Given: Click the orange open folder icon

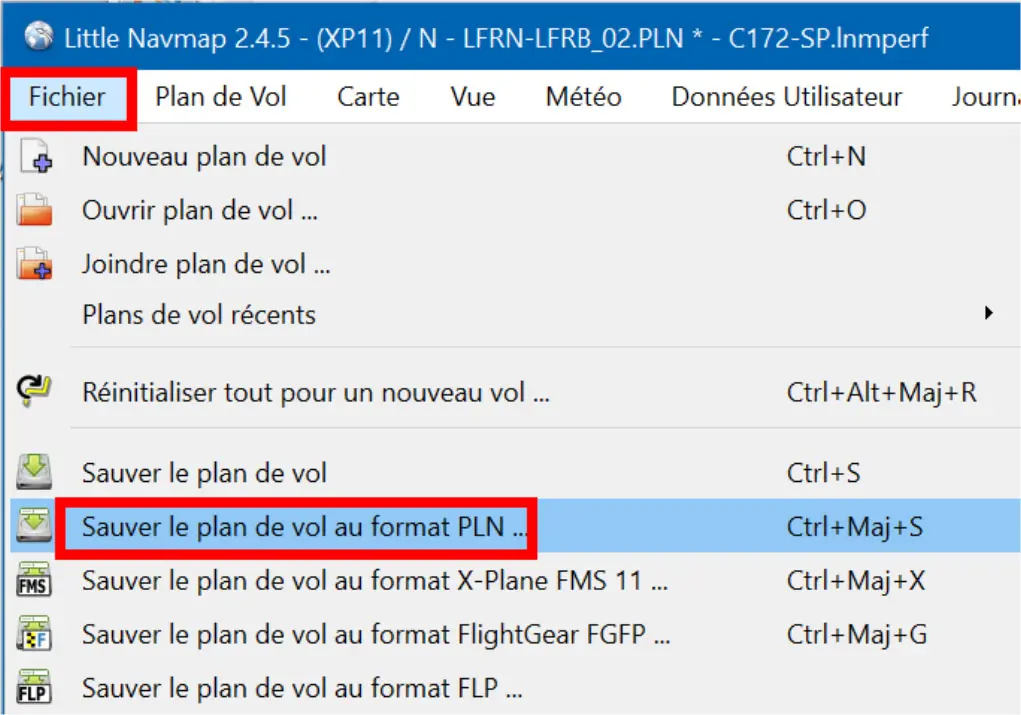Looking at the screenshot, I should coord(35,210).
